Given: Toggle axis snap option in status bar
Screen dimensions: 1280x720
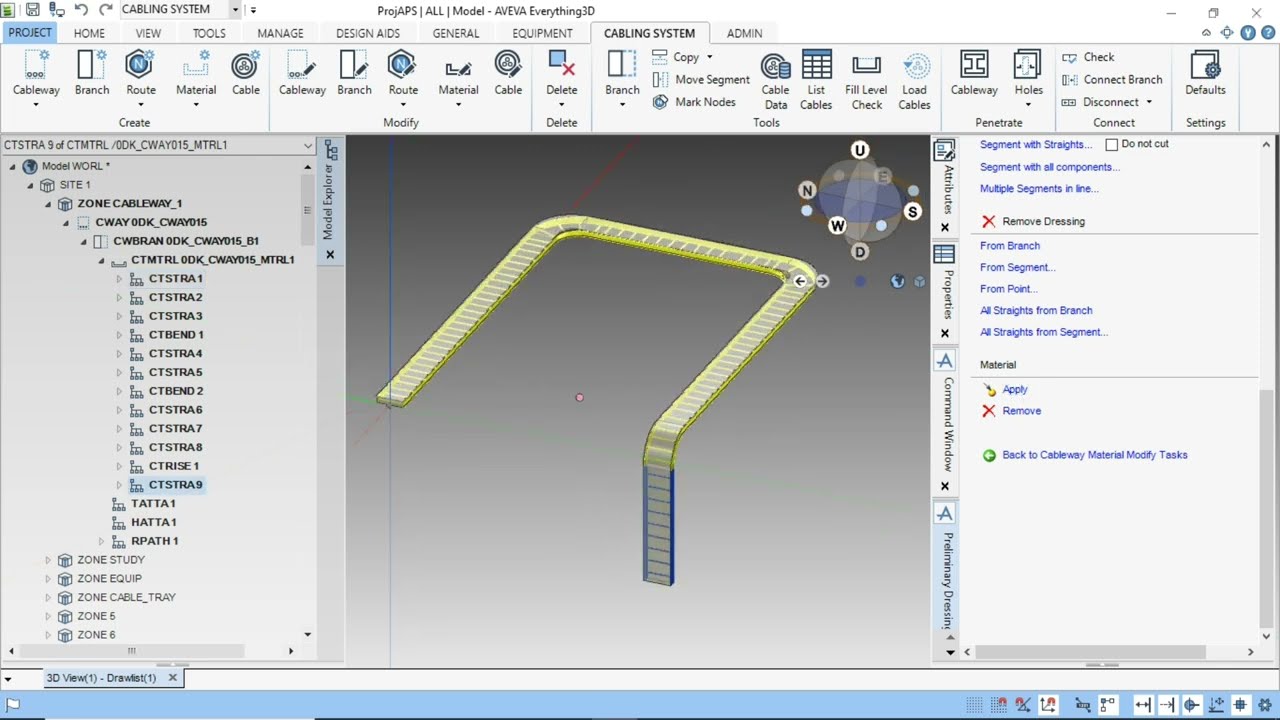Looking at the screenshot, I should [1048, 704].
